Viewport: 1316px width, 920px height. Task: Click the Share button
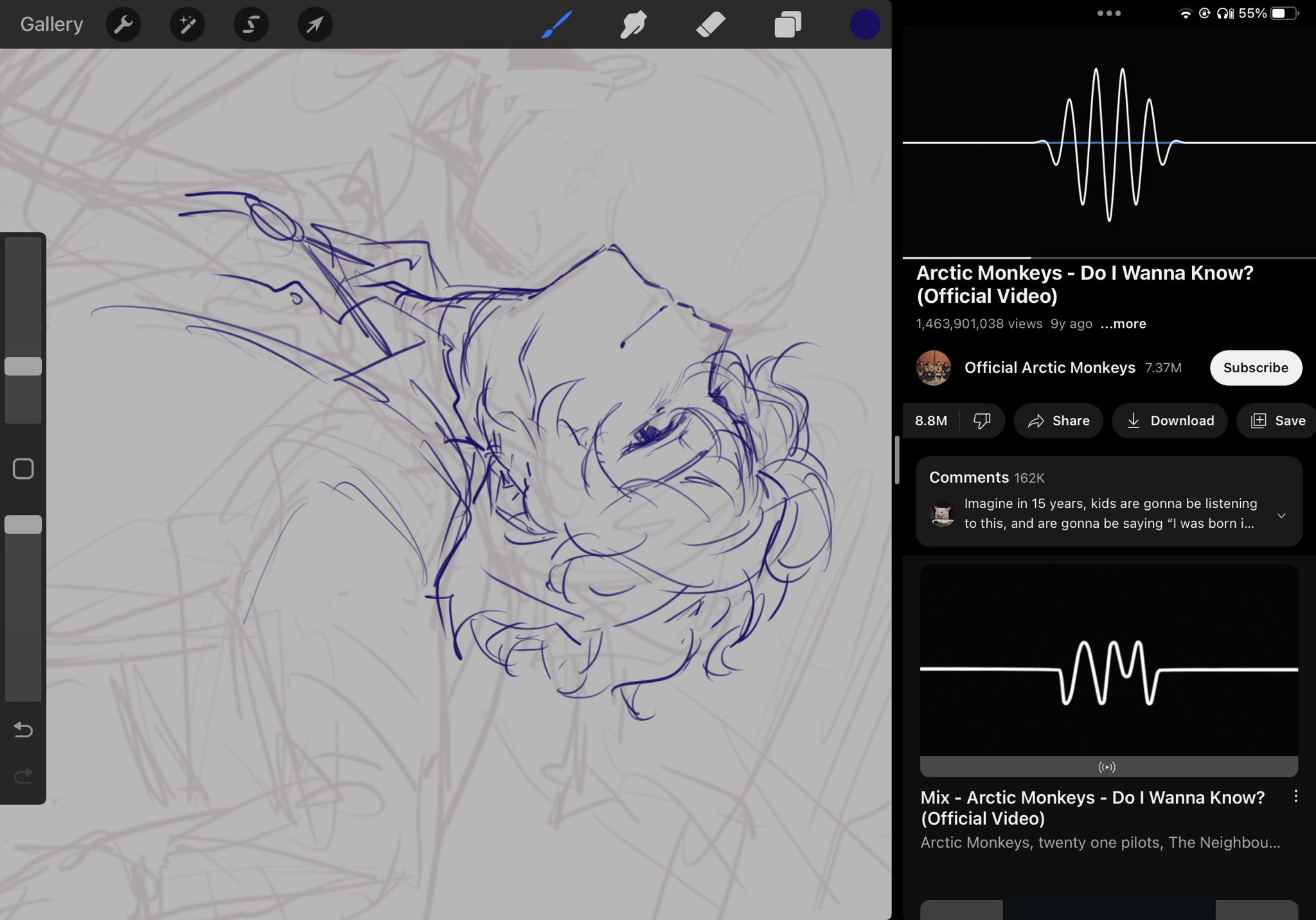[x=1058, y=420]
